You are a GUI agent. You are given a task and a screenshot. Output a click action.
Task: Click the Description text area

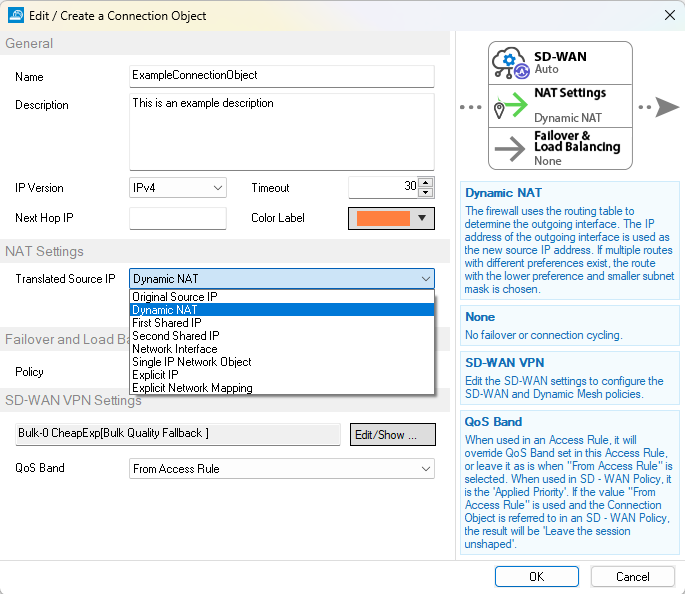click(x=282, y=131)
